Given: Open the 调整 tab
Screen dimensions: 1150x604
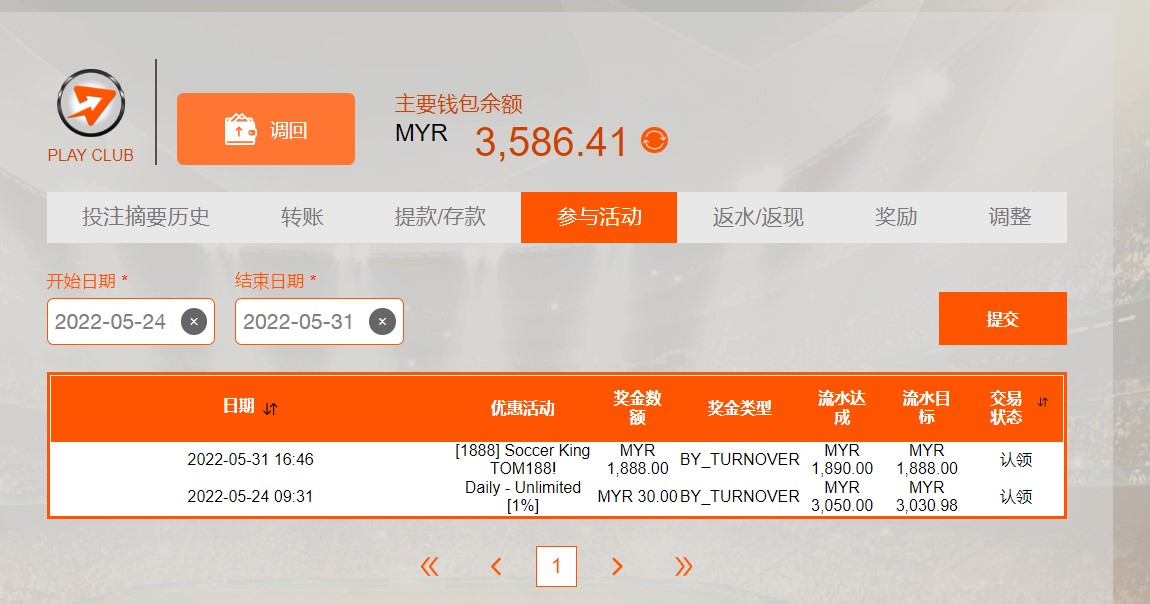Looking at the screenshot, I should (x=1010, y=217).
